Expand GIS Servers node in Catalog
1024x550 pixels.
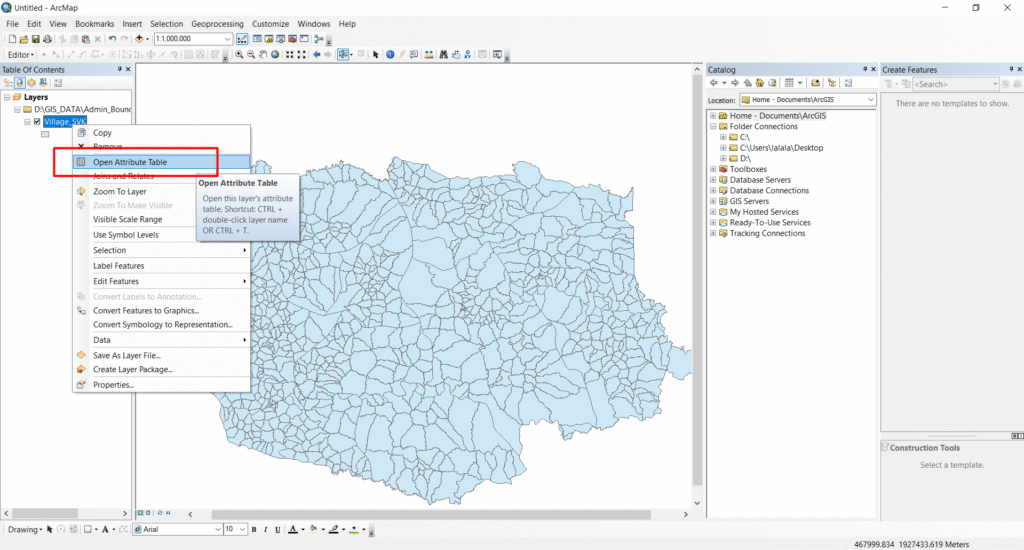pos(713,201)
